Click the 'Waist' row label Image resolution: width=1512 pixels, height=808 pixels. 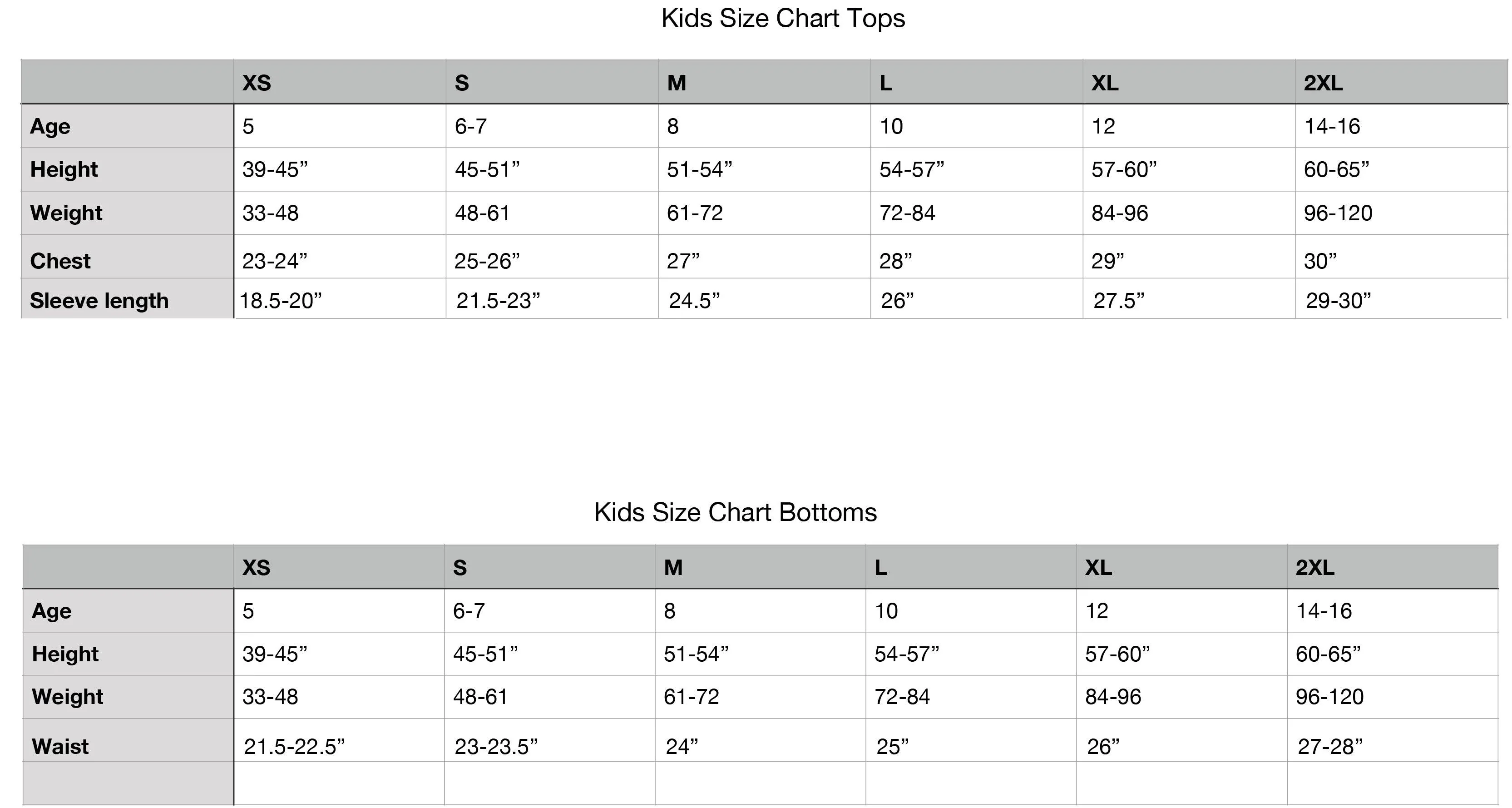60,746
